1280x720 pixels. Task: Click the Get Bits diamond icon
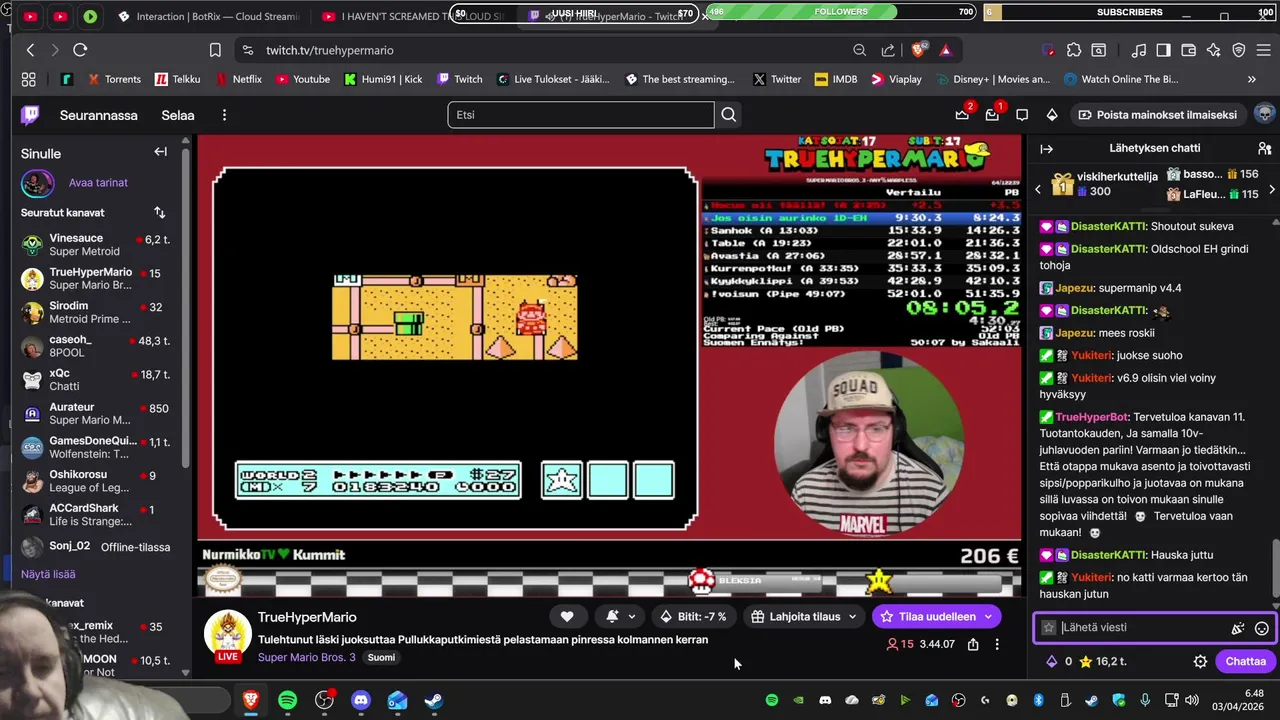[1052, 115]
